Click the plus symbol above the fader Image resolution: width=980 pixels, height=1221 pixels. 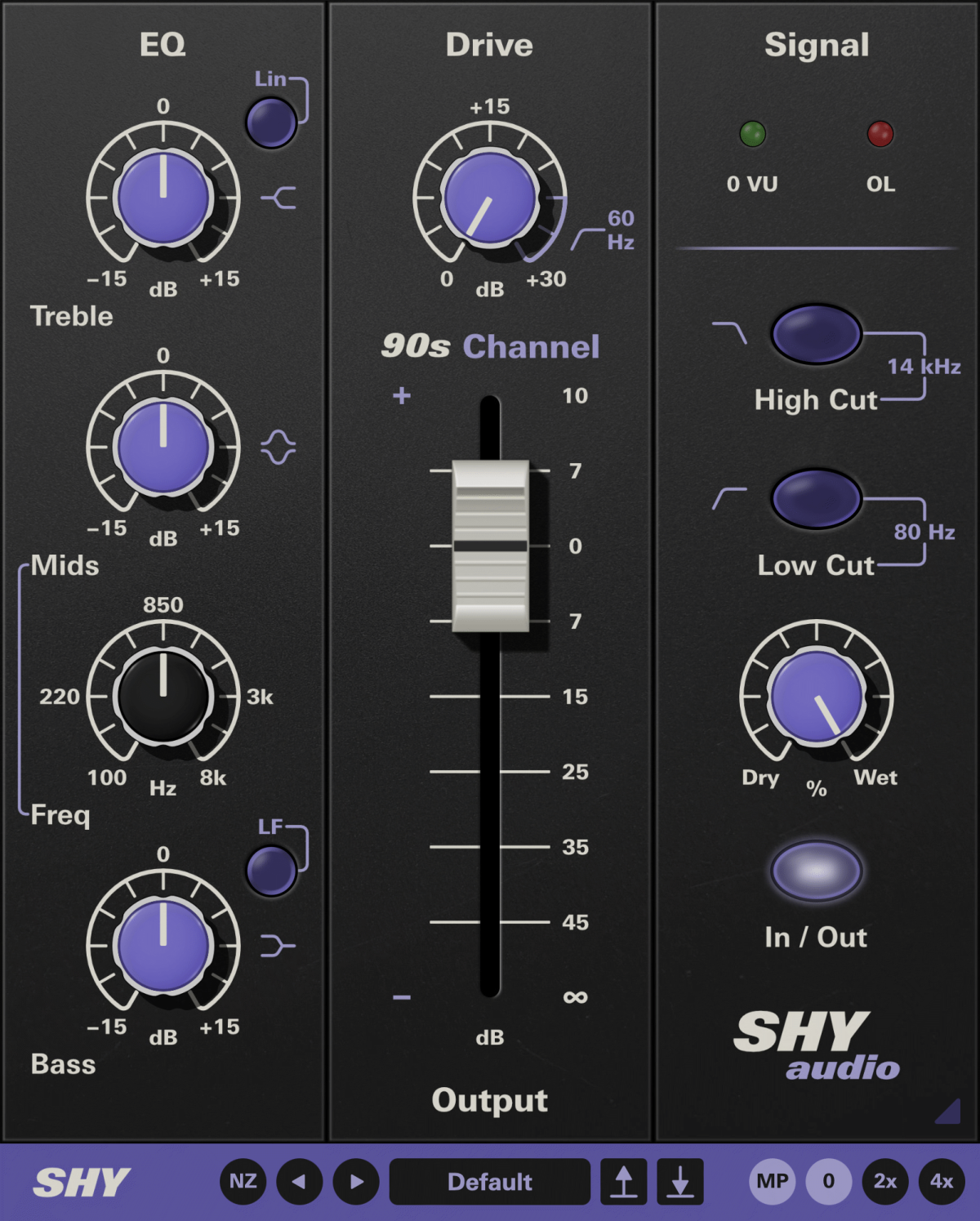402,395
